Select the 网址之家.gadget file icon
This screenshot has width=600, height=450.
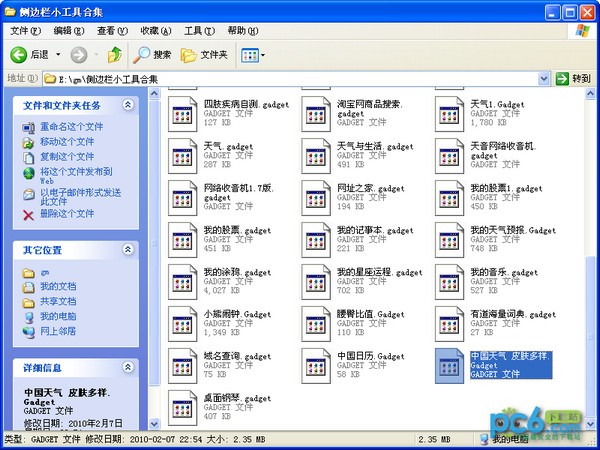click(316, 198)
